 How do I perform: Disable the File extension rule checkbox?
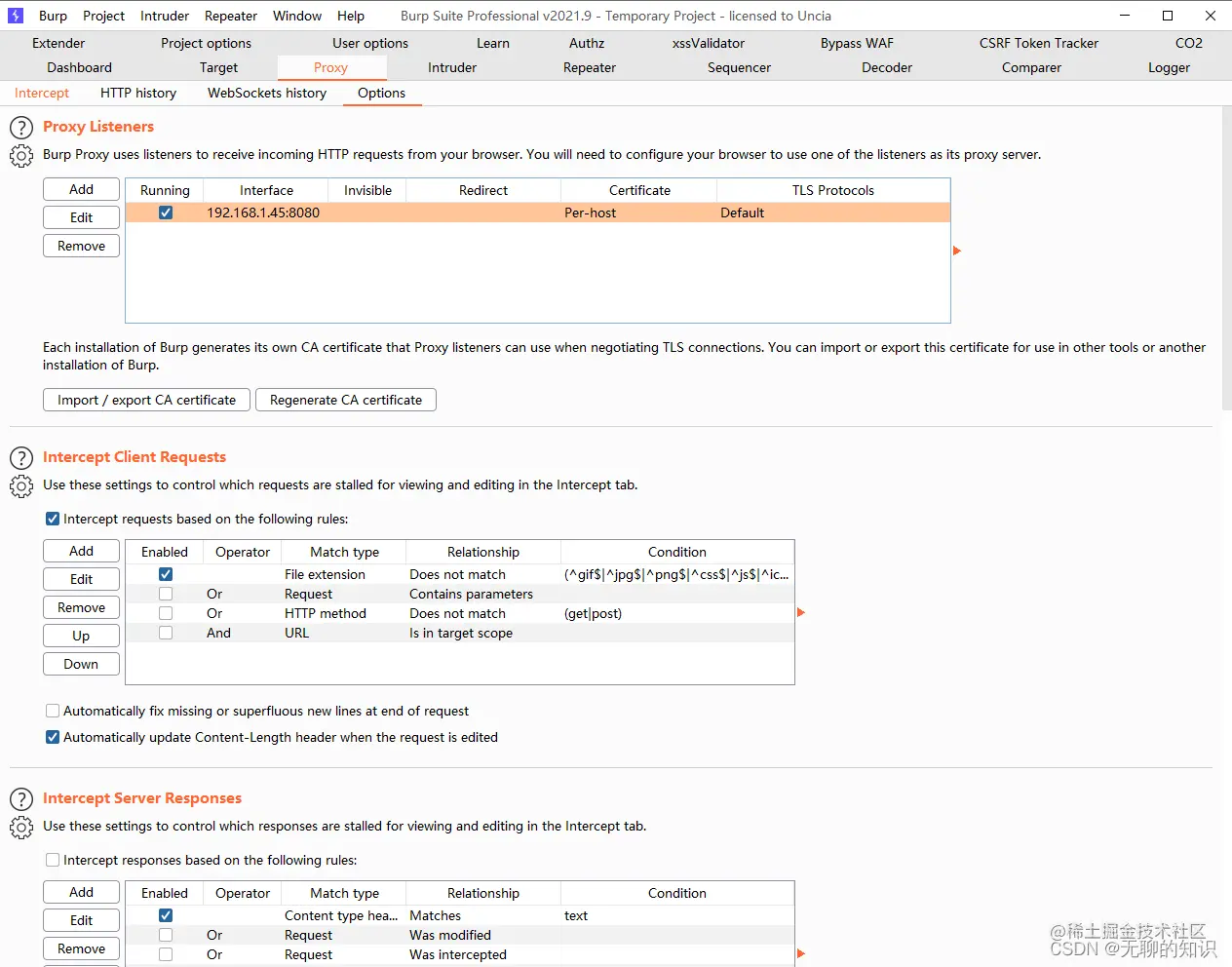point(166,574)
